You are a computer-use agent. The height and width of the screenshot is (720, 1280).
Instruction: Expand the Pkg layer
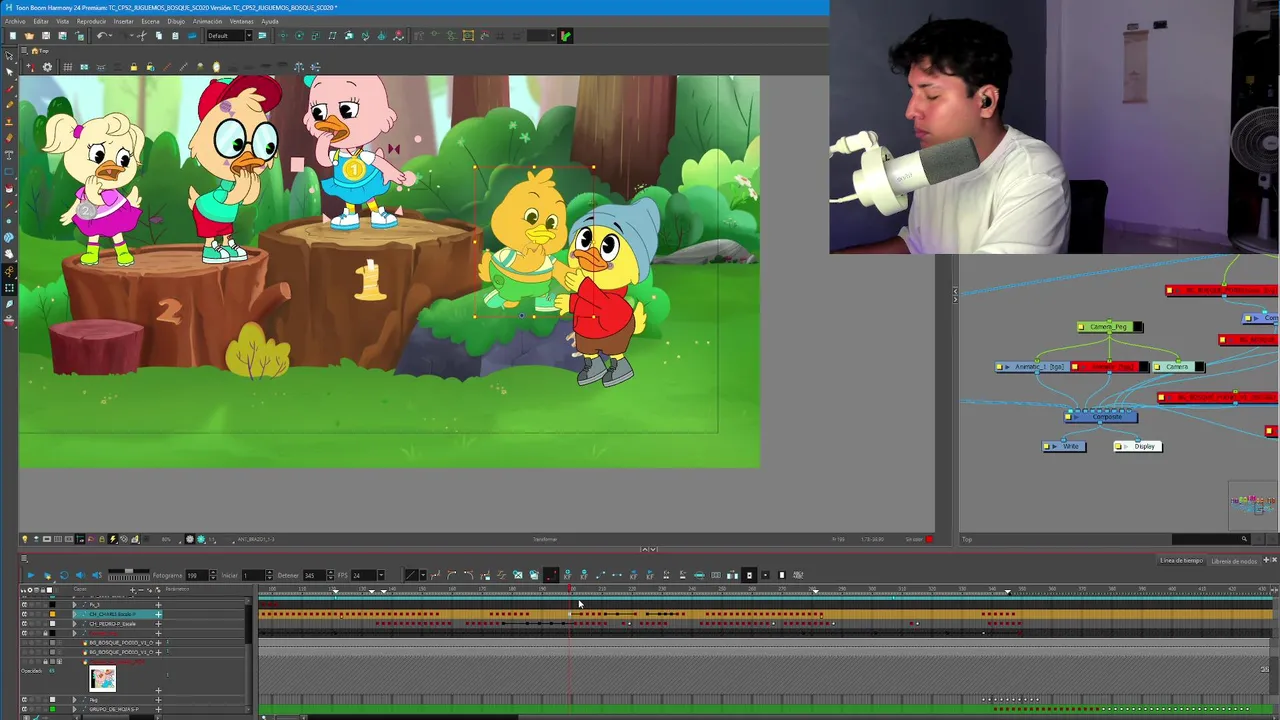point(75,700)
